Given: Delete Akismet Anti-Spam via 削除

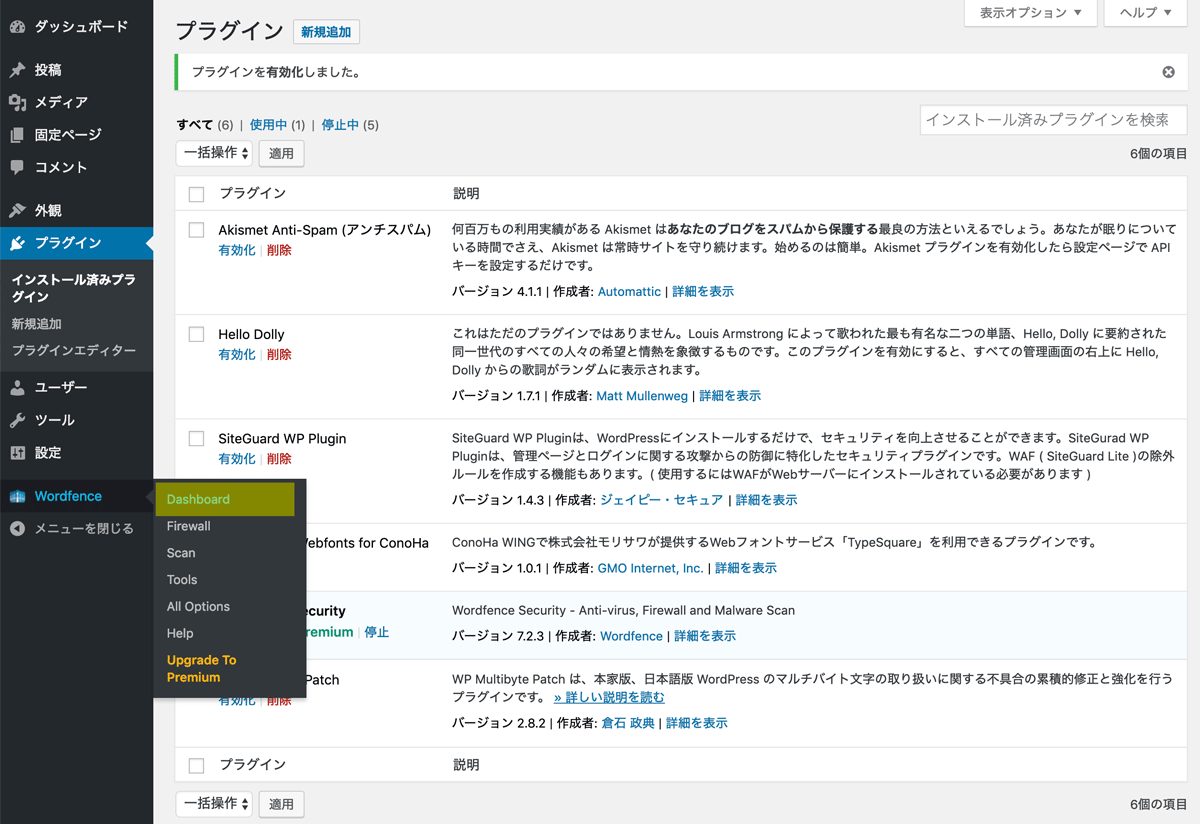Looking at the screenshot, I should pos(279,250).
